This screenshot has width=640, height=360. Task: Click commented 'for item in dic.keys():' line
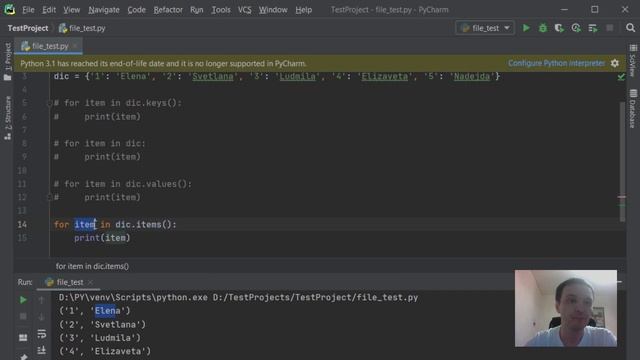pos(118,103)
